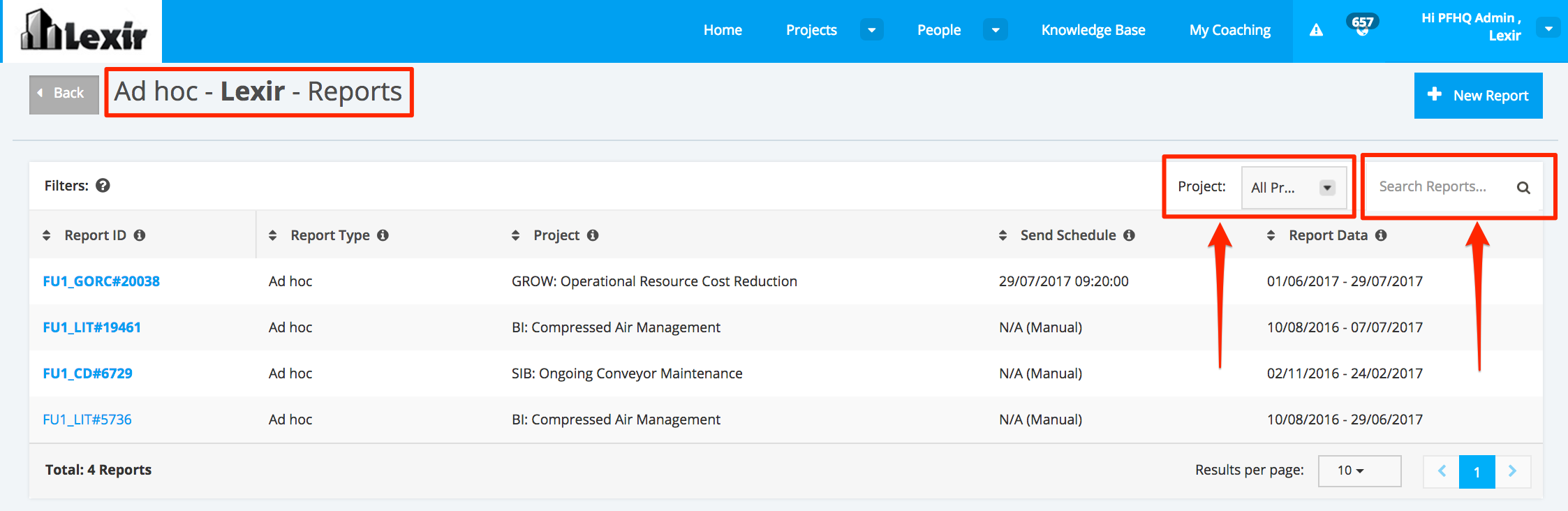The height and width of the screenshot is (511, 1568).
Task: Show info icon next to Project column
Action: tap(593, 235)
